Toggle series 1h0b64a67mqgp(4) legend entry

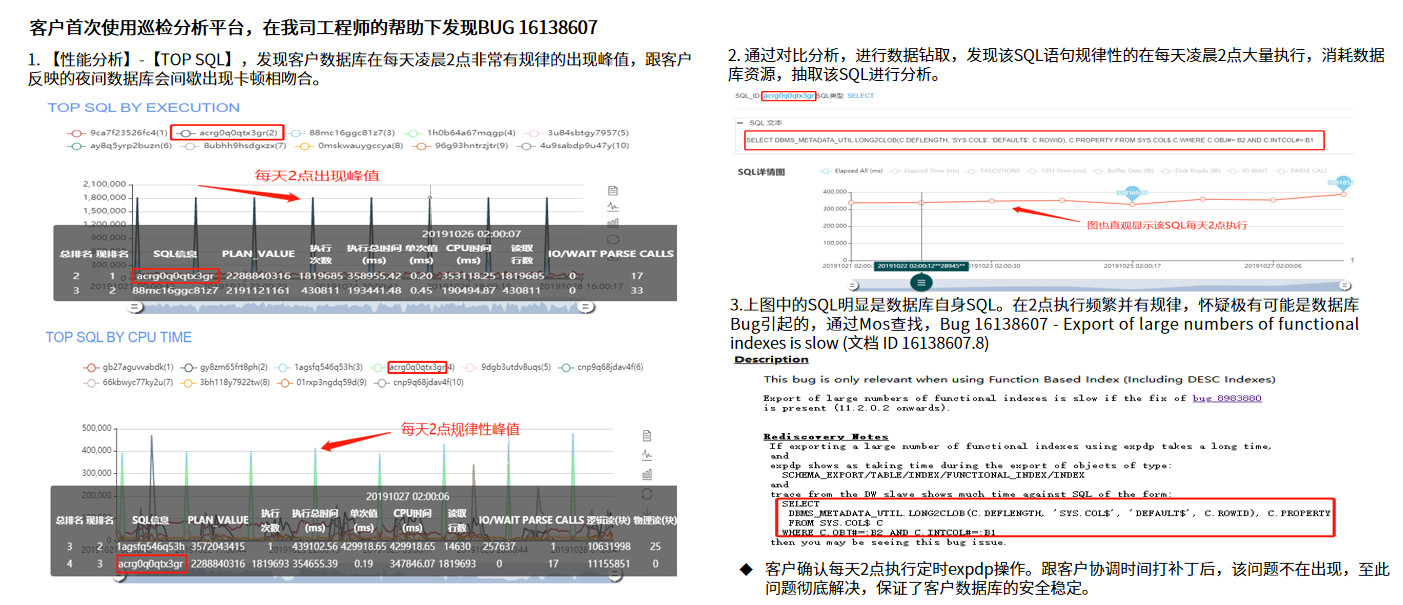point(460,132)
